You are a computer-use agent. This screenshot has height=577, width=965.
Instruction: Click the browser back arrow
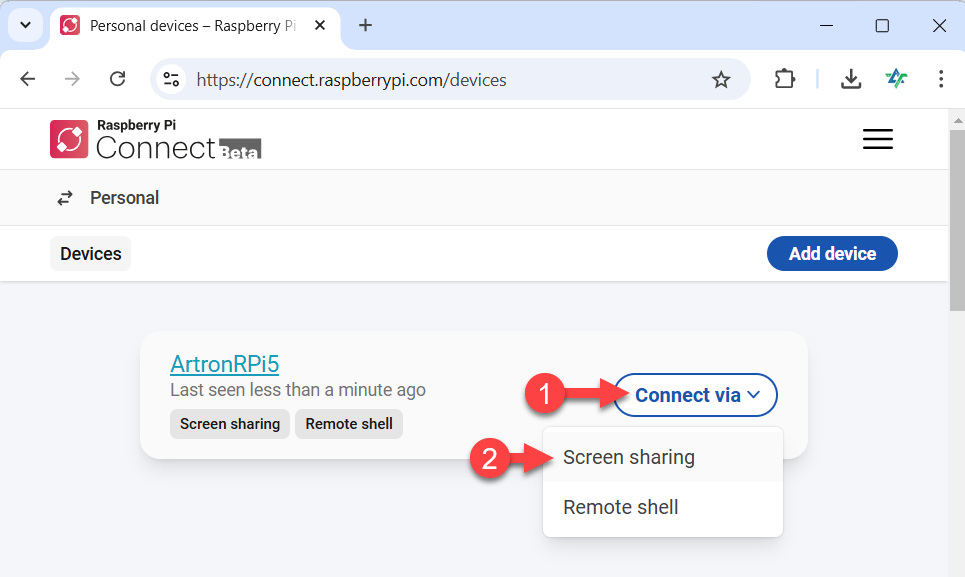click(28, 79)
